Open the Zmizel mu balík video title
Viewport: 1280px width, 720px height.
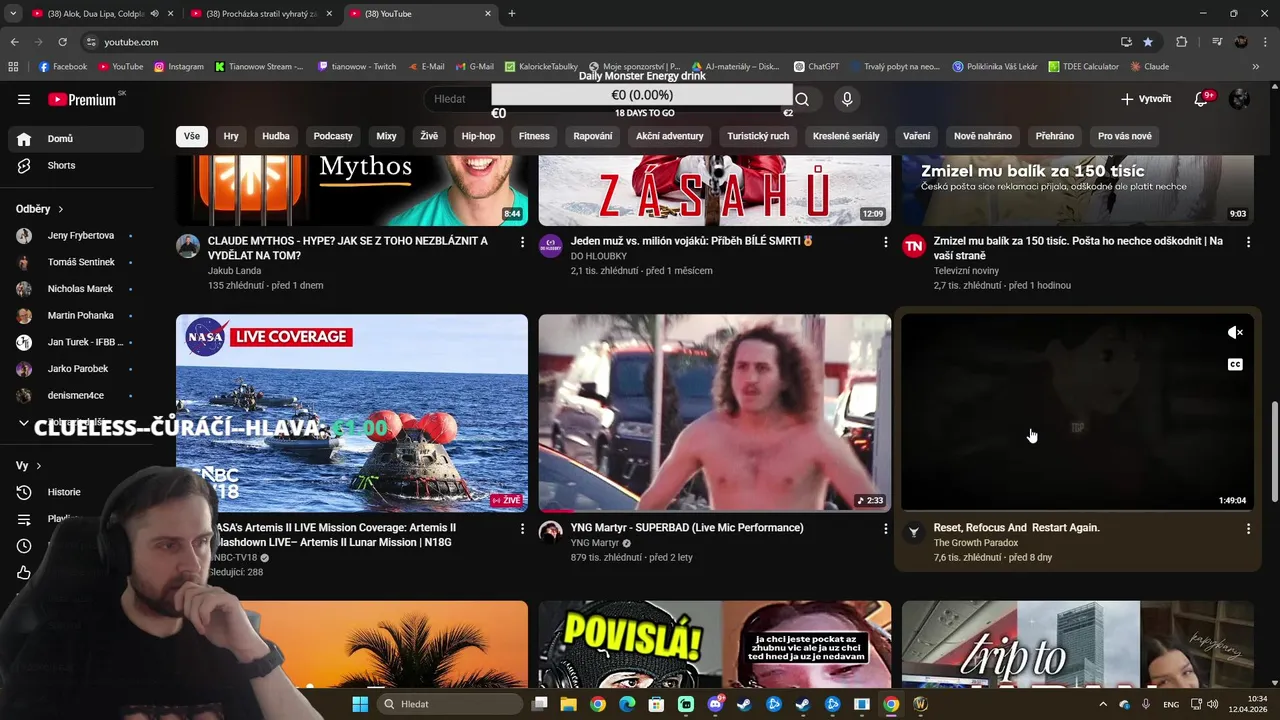[x=1078, y=248]
